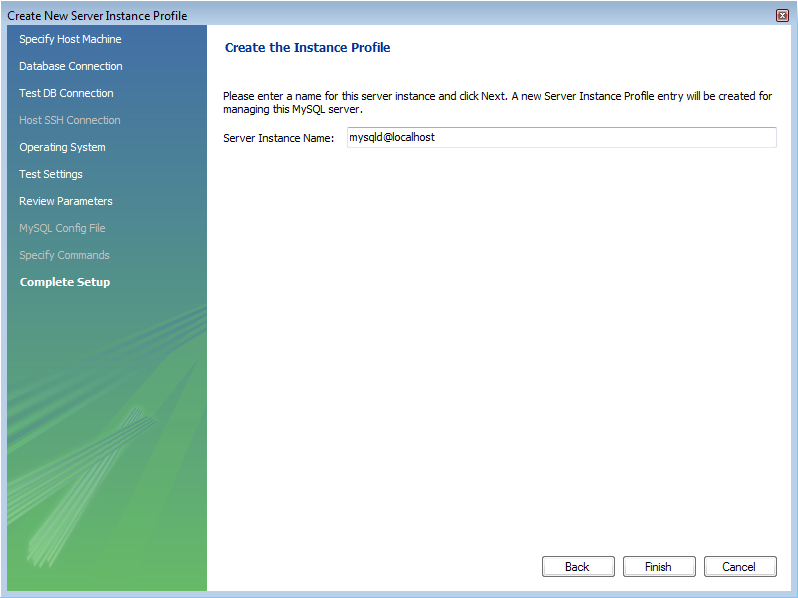The image size is (798, 598).
Task: Select the Host SSH Connection step
Action: pyautogui.click(x=70, y=120)
